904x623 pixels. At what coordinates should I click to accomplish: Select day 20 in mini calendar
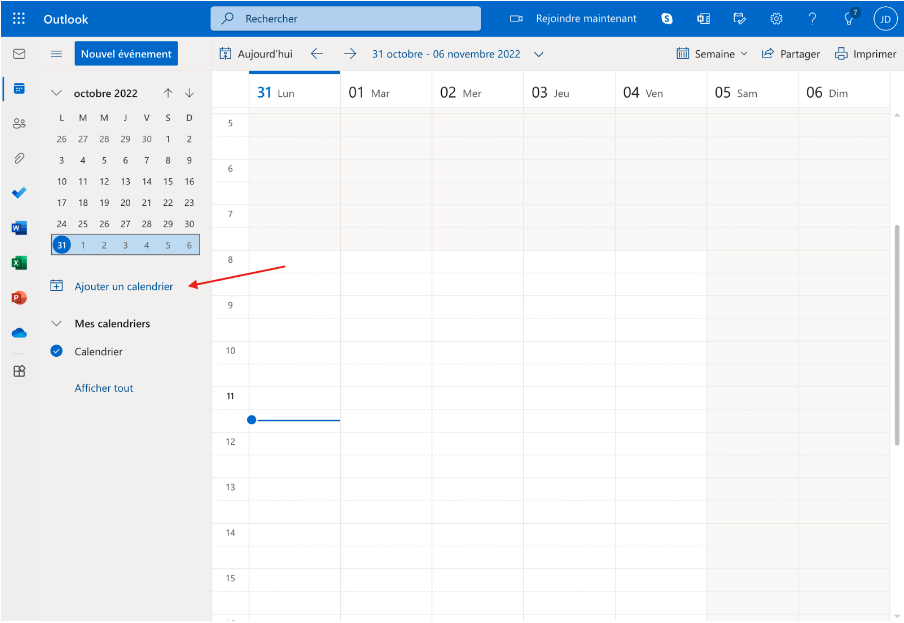(125, 202)
